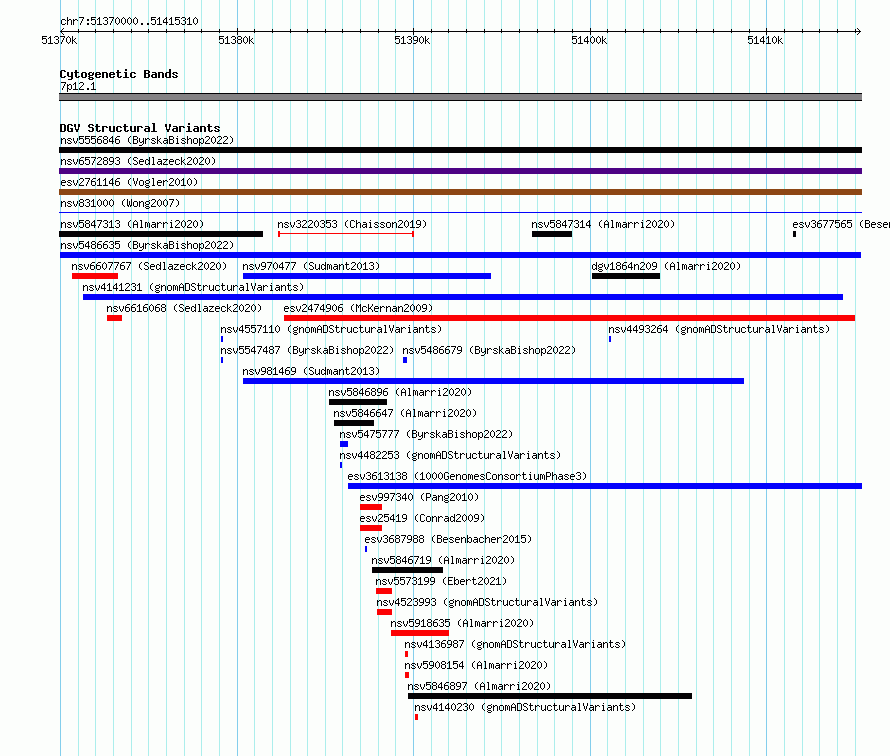Open nsv5908154 (Almarri2020) label
The image size is (890, 756).
[476, 665]
